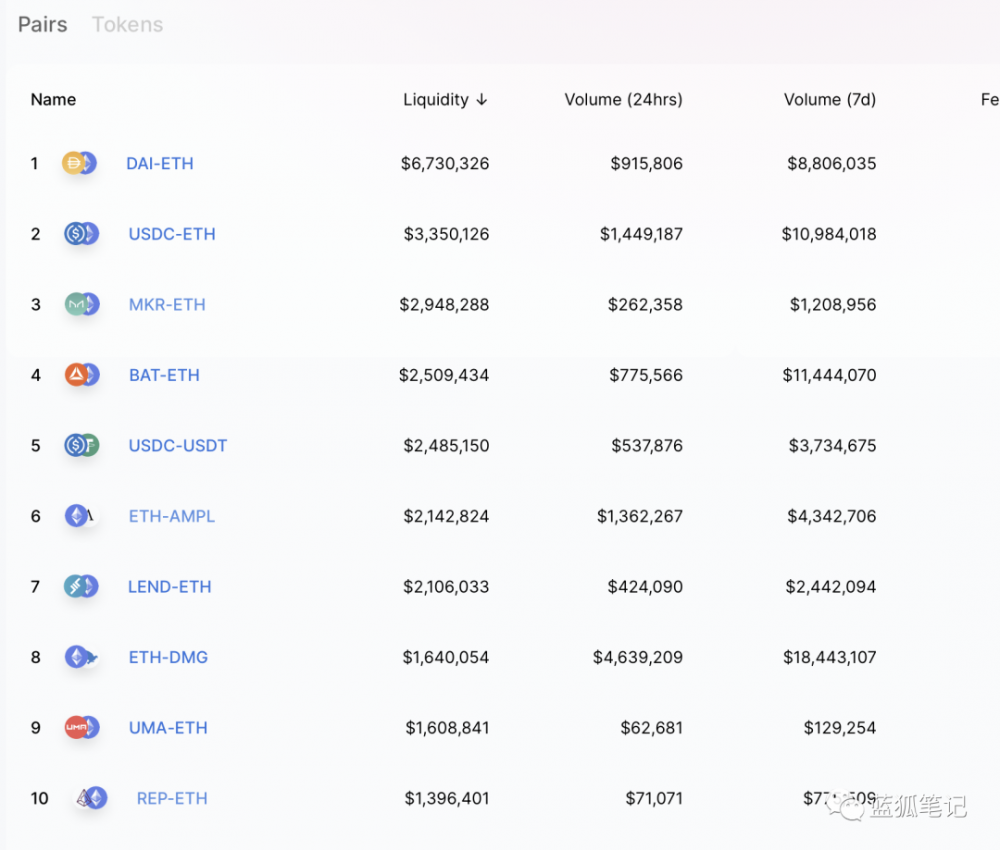The image size is (1000, 850).
Task: Click the DAI-ETH token pair icon
Action: click(79, 163)
